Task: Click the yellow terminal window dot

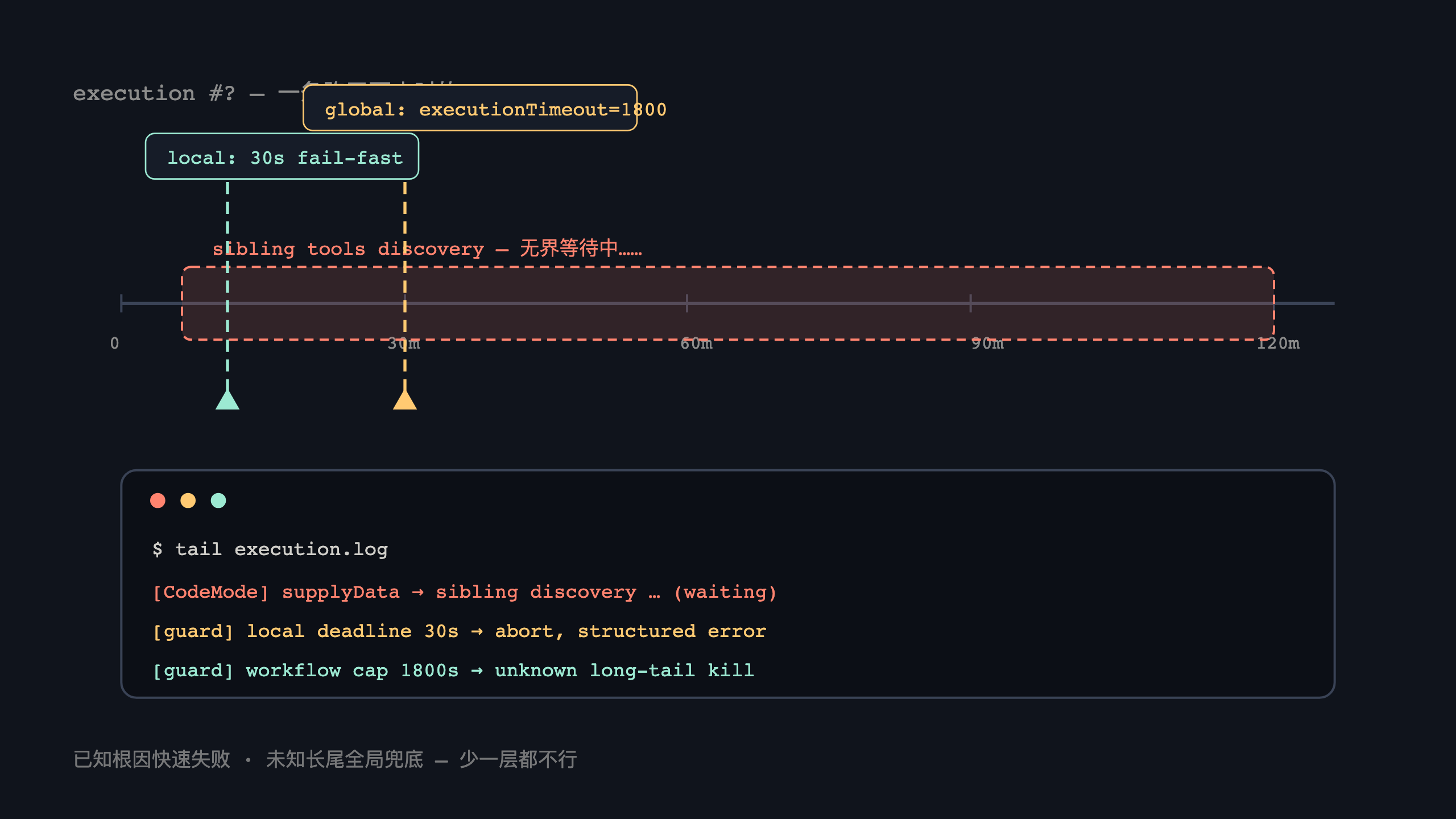Action: 188,500
